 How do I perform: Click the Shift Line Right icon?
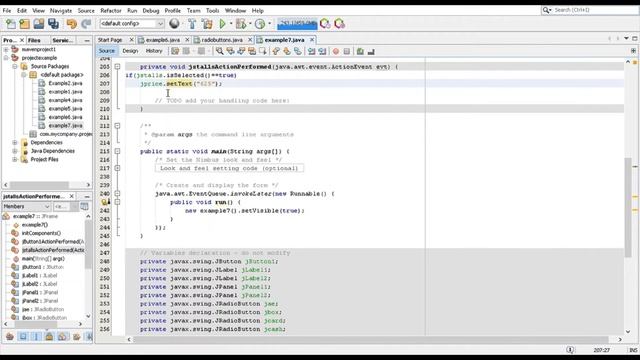322,51
